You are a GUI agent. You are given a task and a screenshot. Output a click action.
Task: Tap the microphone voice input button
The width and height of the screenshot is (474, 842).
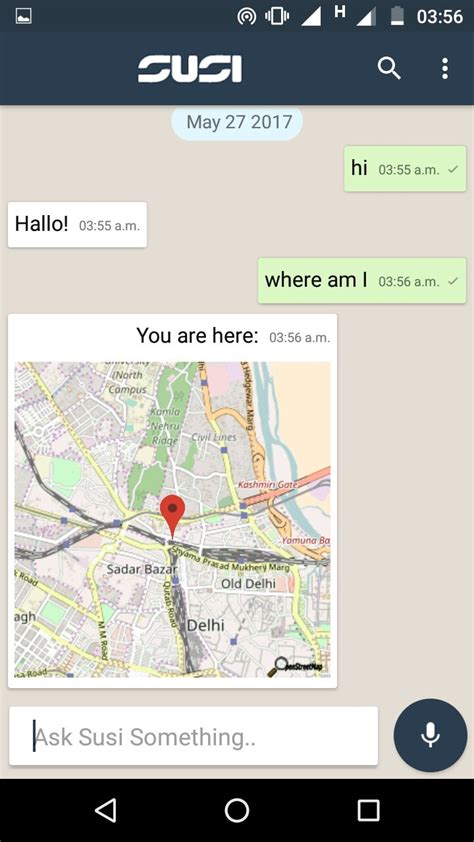tap(430, 735)
